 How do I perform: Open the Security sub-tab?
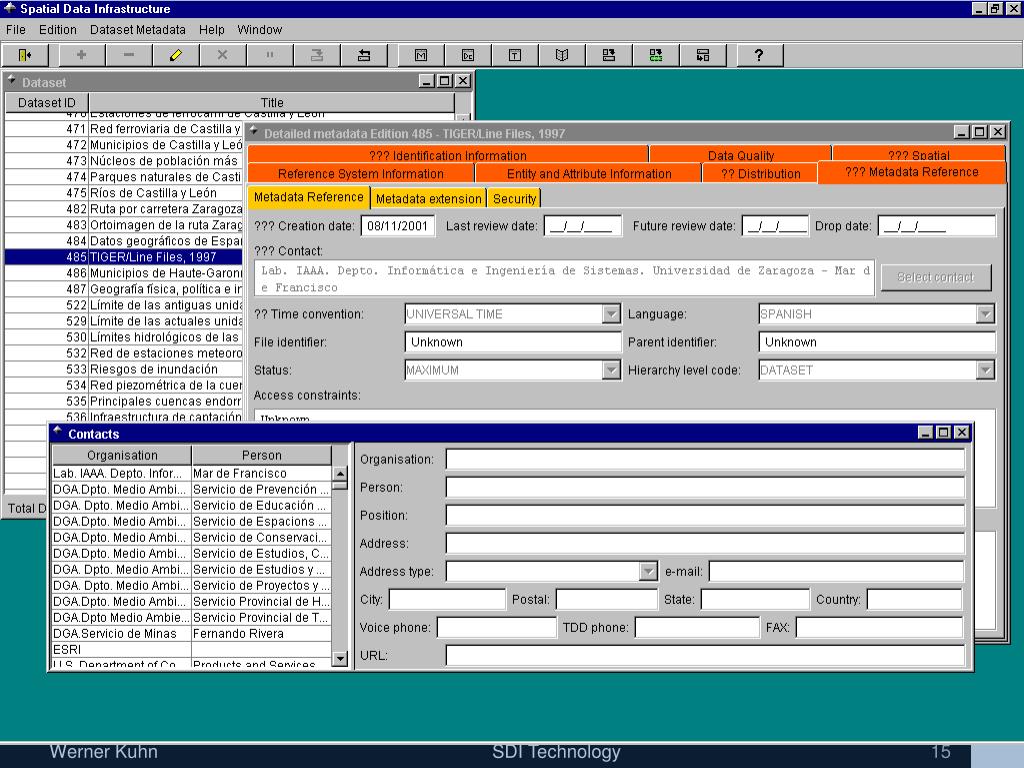tap(514, 199)
